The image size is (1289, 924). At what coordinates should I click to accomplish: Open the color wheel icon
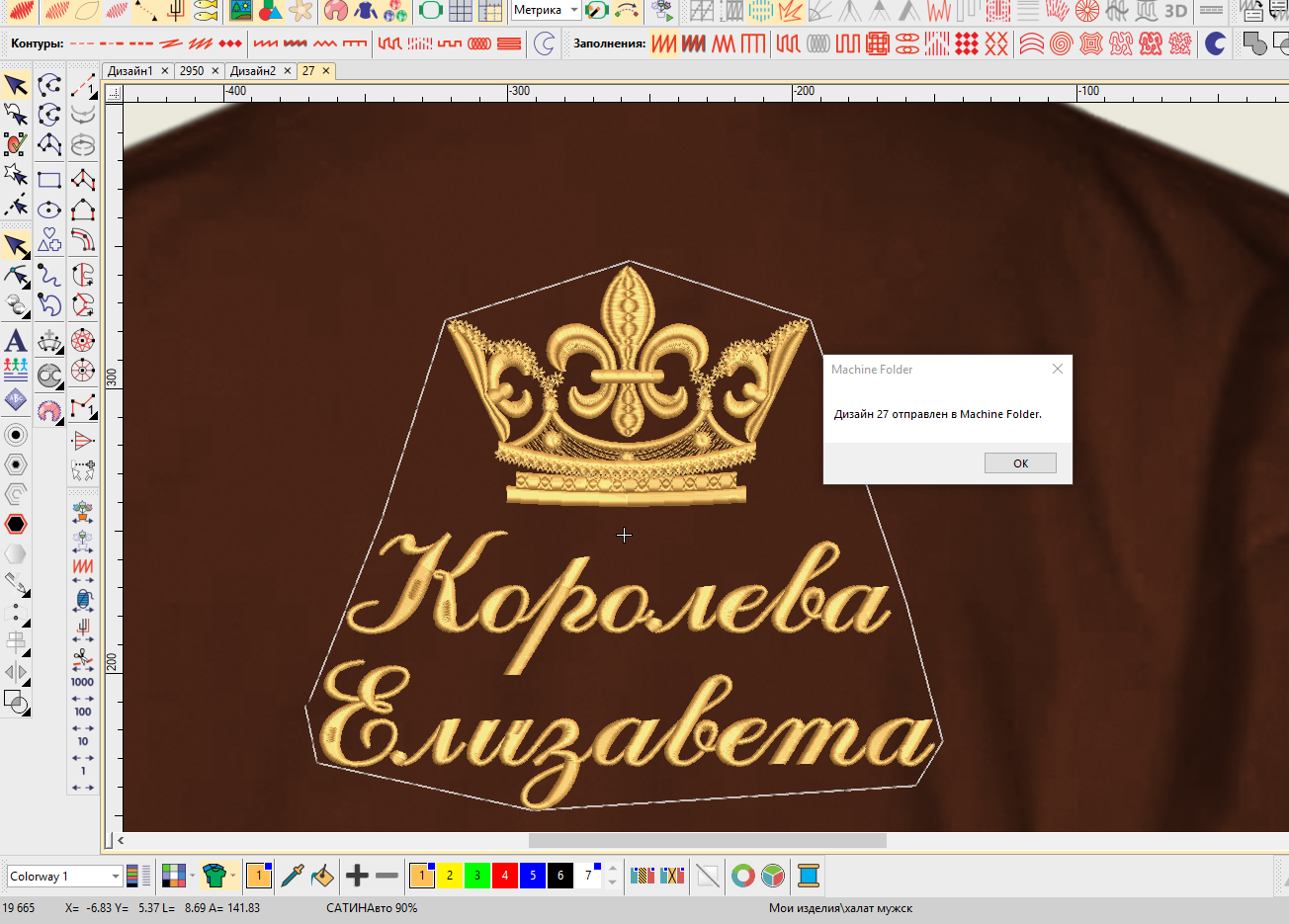[742, 876]
